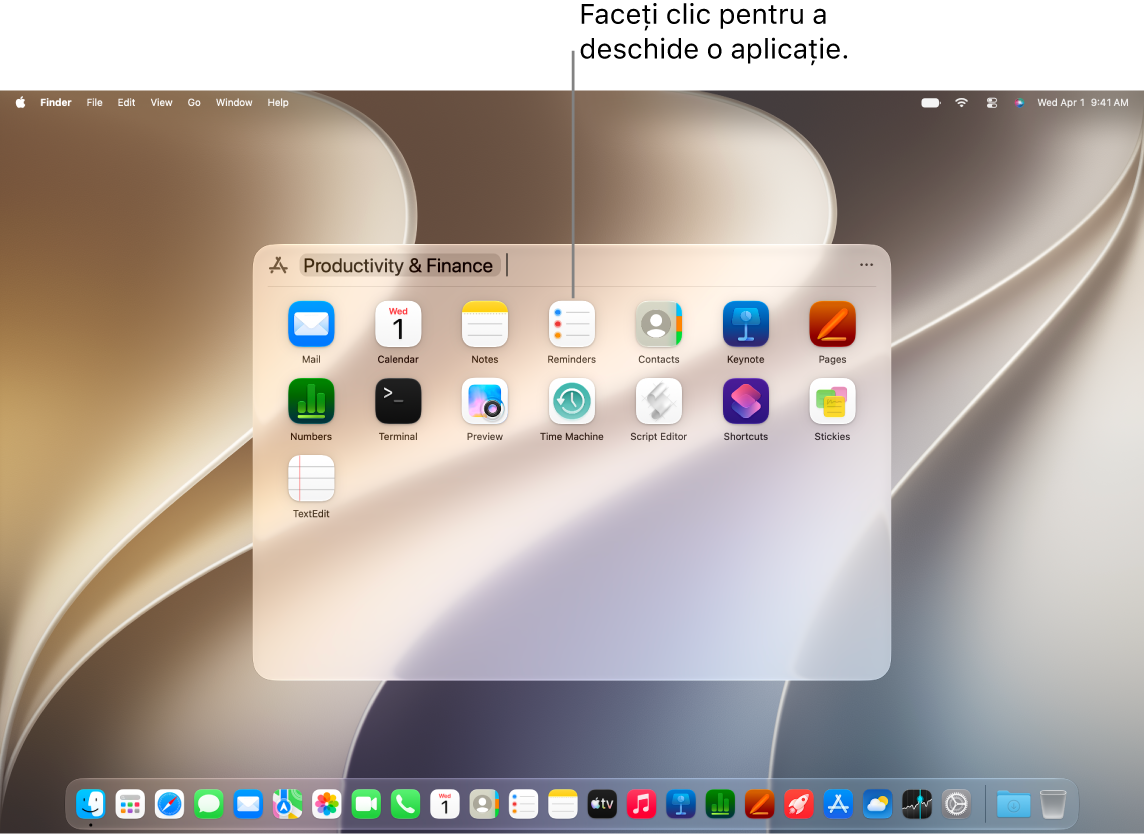Open the Trash in the Dock

point(1053,804)
